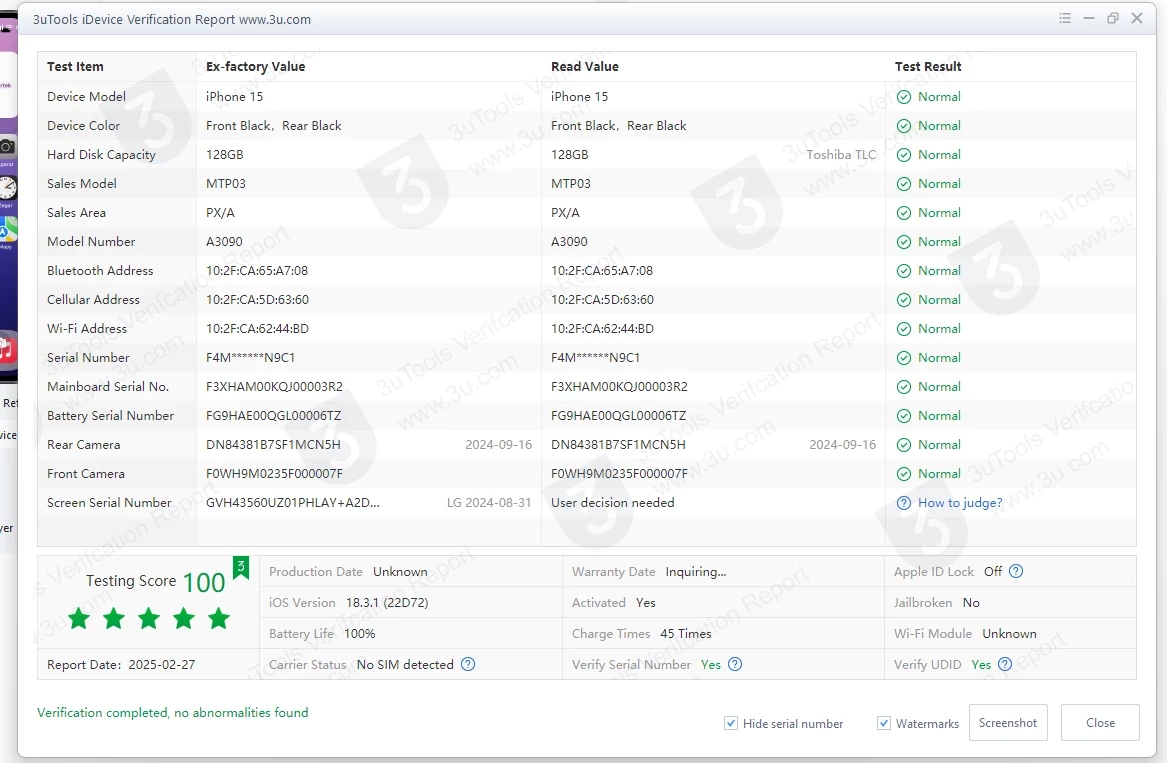Maximize the verification report window
Screen dimensions: 1167x763
pyautogui.click(x=1113, y=18)
